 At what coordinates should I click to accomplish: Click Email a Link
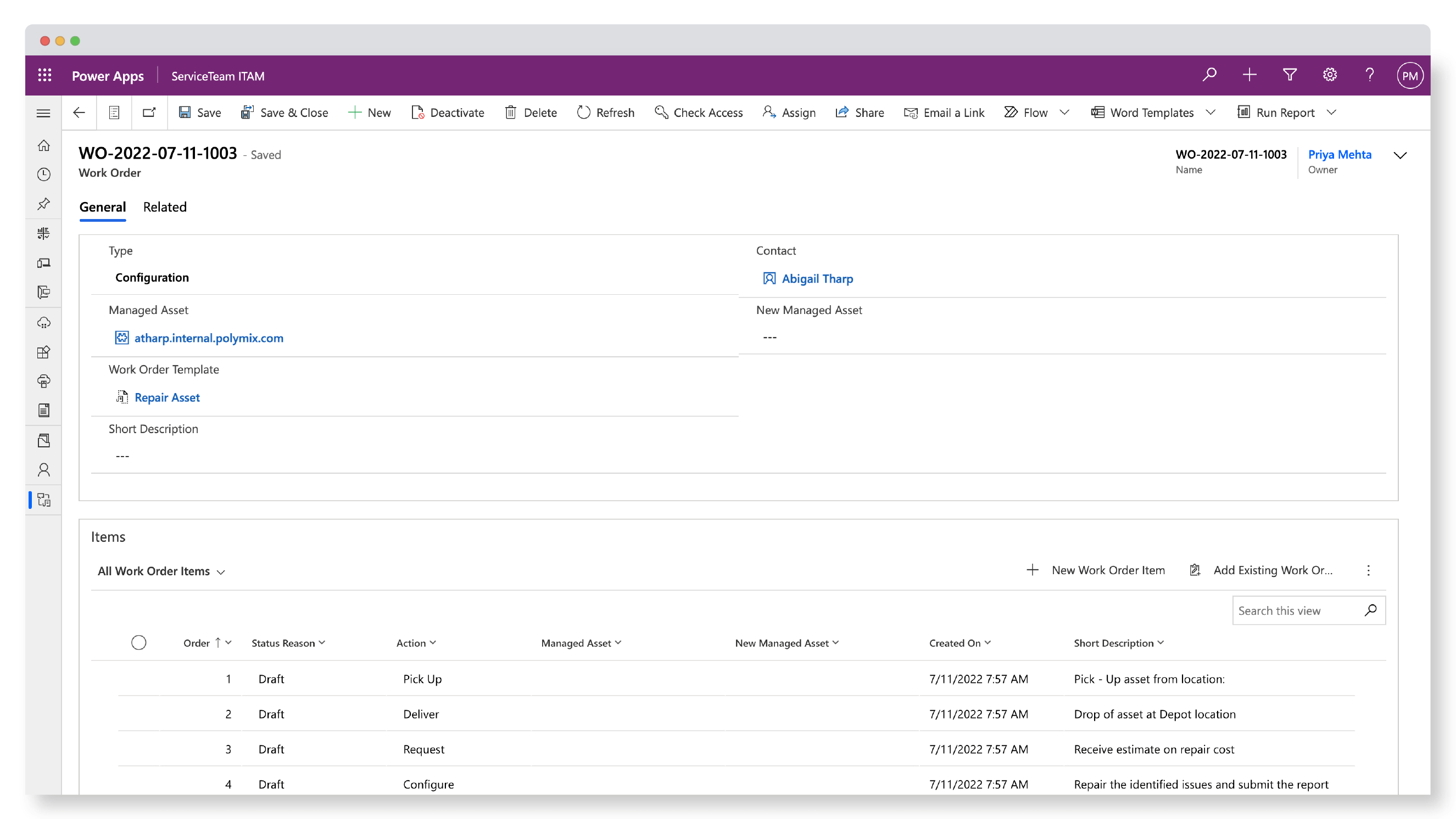pyautogui.click(x=944, y=113)
